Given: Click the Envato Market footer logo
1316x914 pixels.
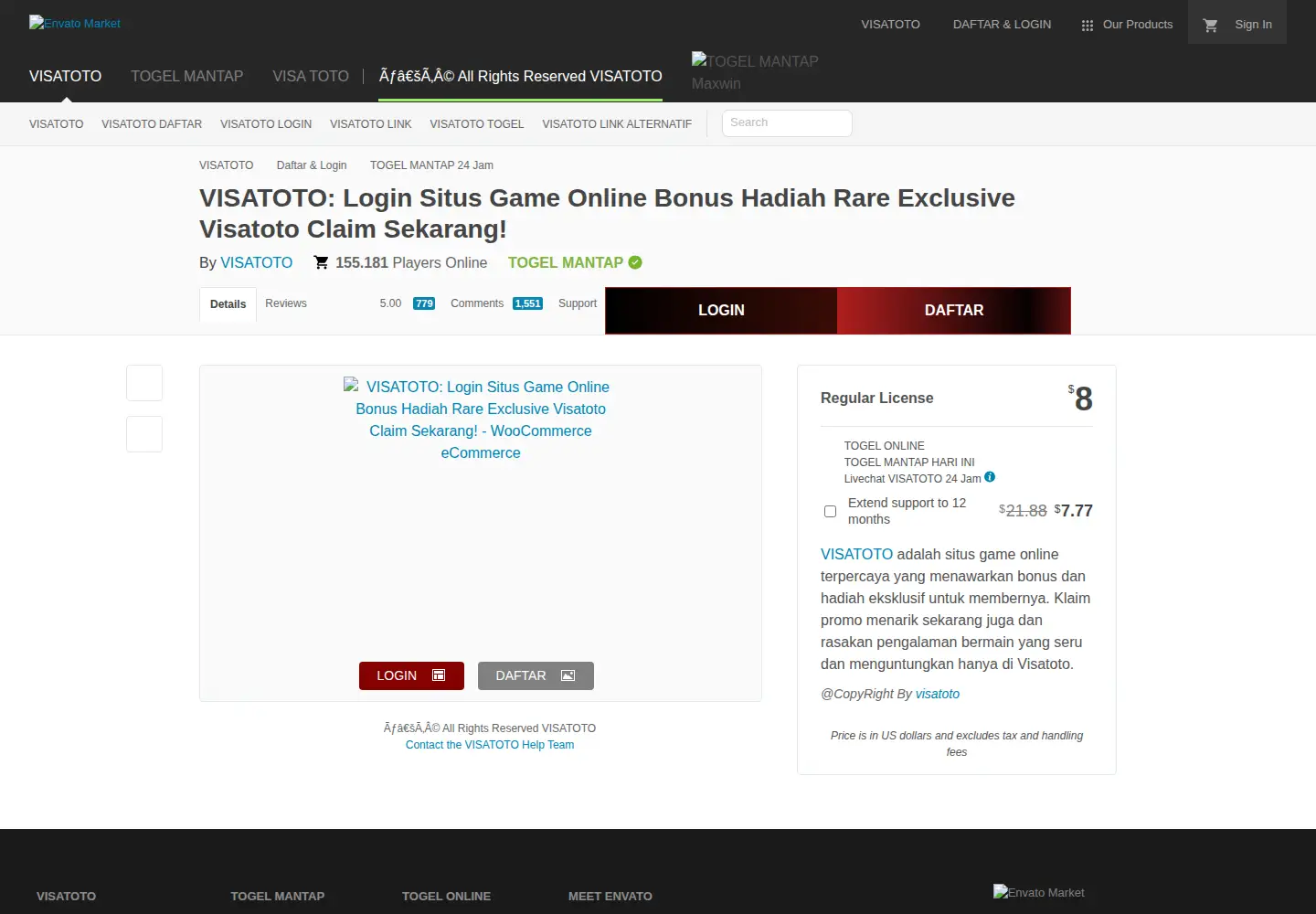Looking at the screenshot, I should 1039,892.
